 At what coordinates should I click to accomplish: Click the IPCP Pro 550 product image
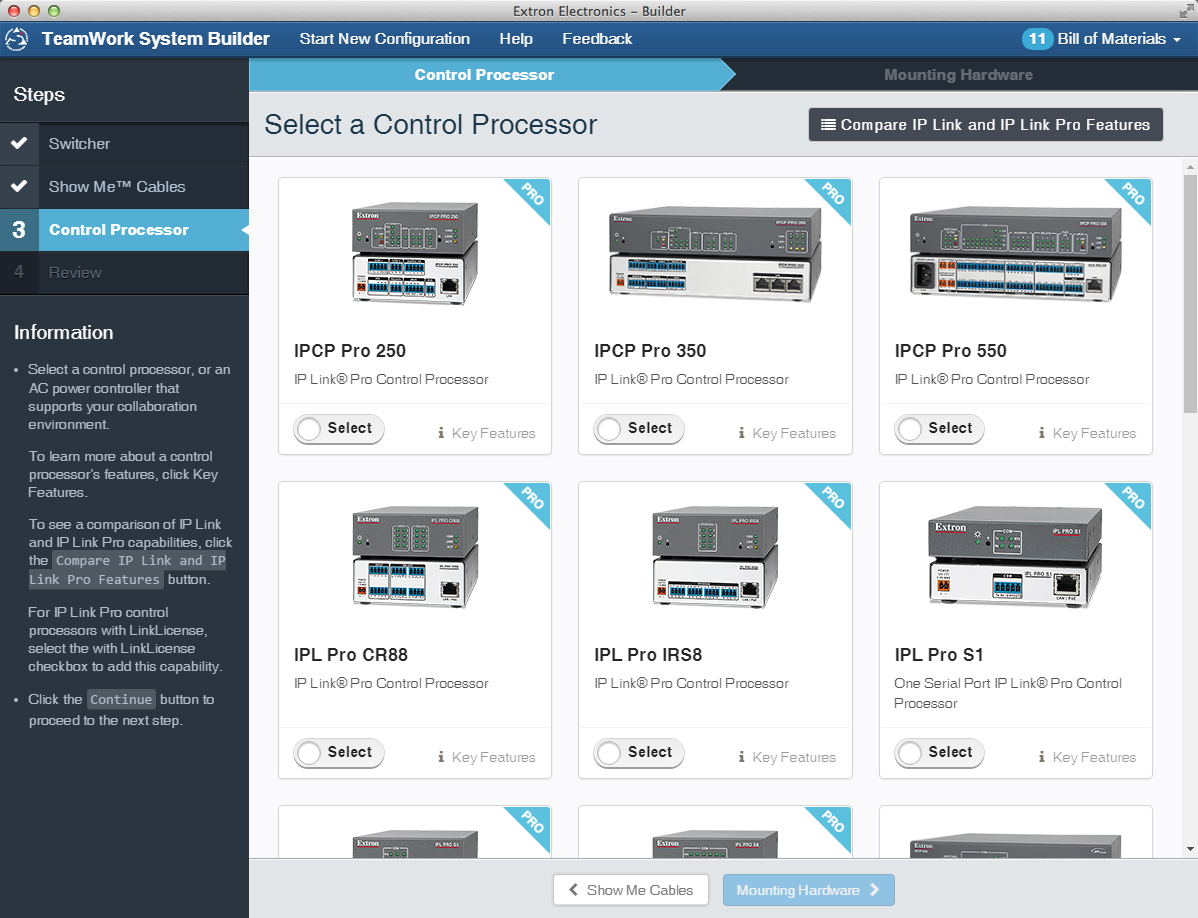tap(1016, 253)
